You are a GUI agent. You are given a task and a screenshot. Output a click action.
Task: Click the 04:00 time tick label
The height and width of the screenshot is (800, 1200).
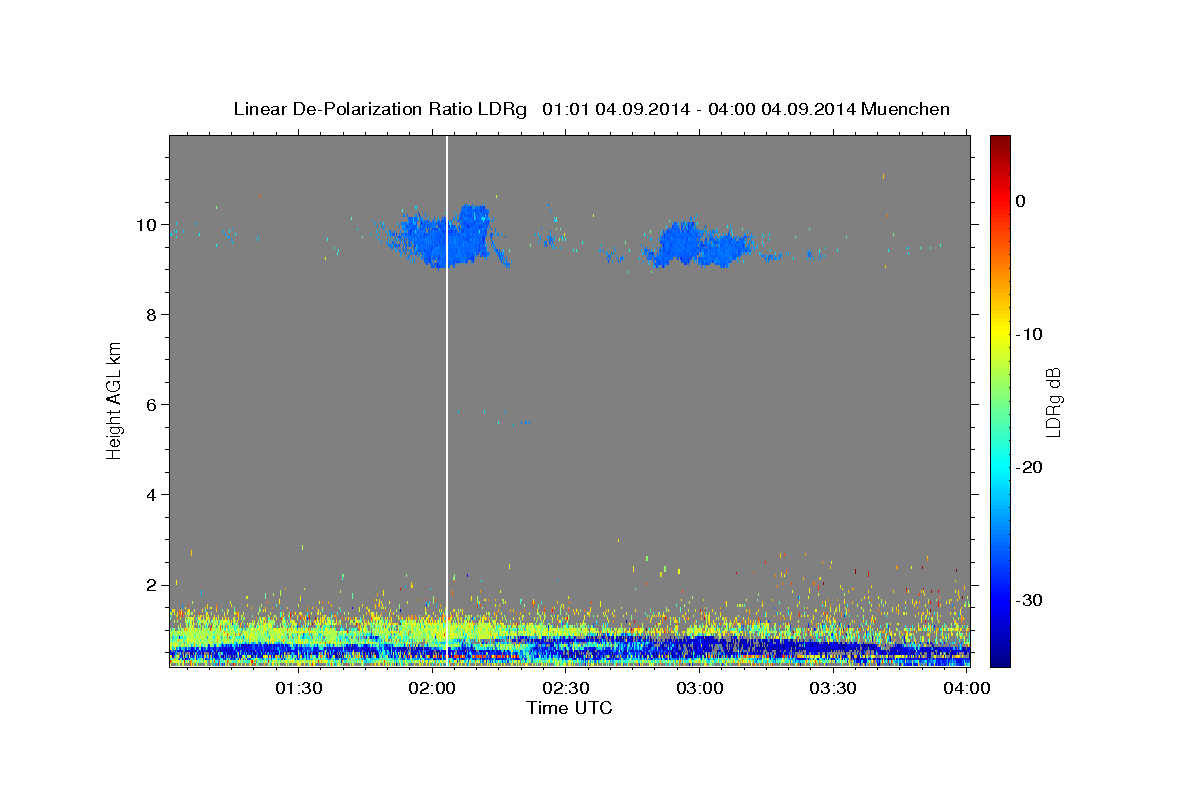point(968,688)
